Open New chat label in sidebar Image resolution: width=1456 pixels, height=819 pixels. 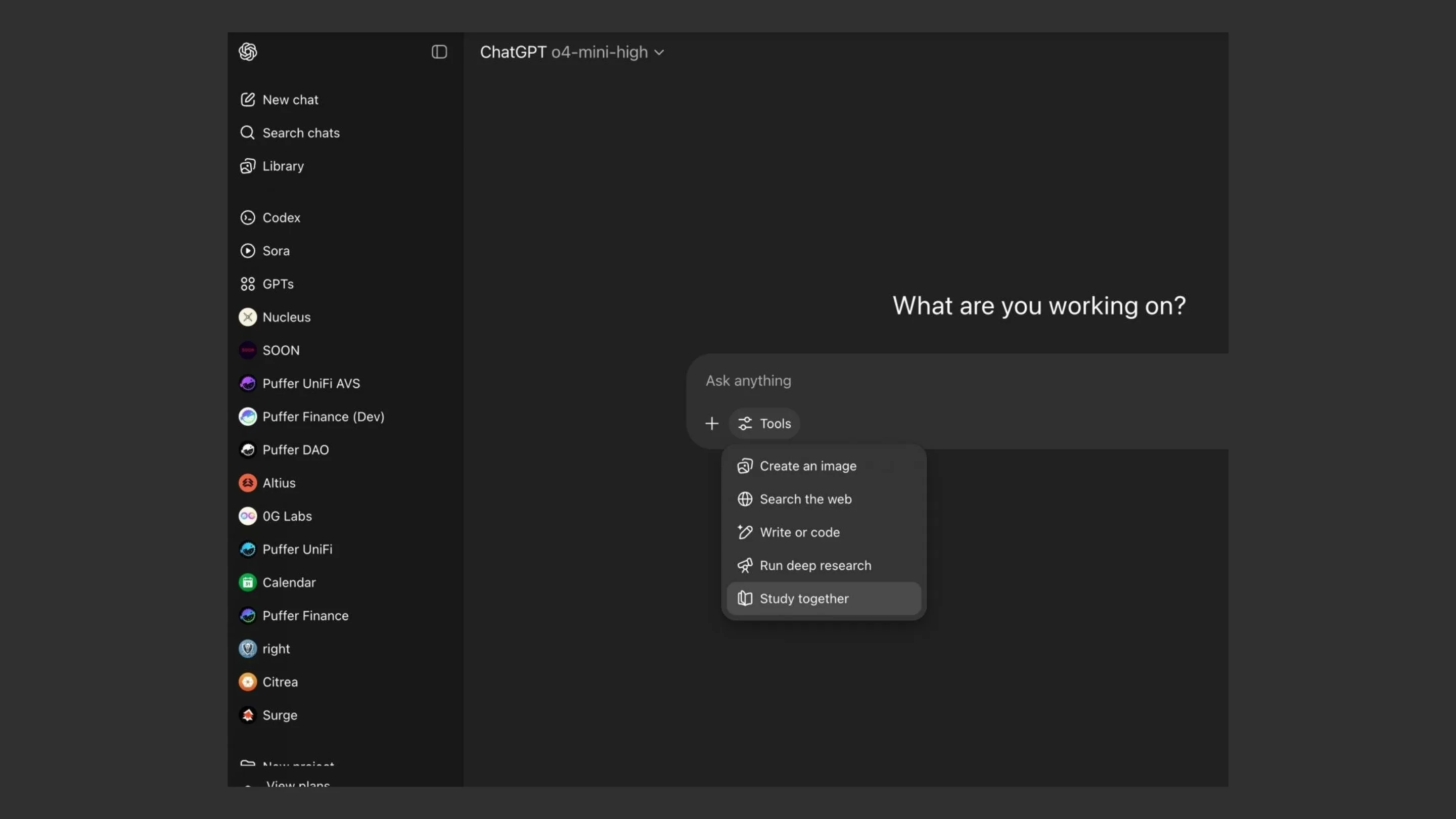point(291,100)
